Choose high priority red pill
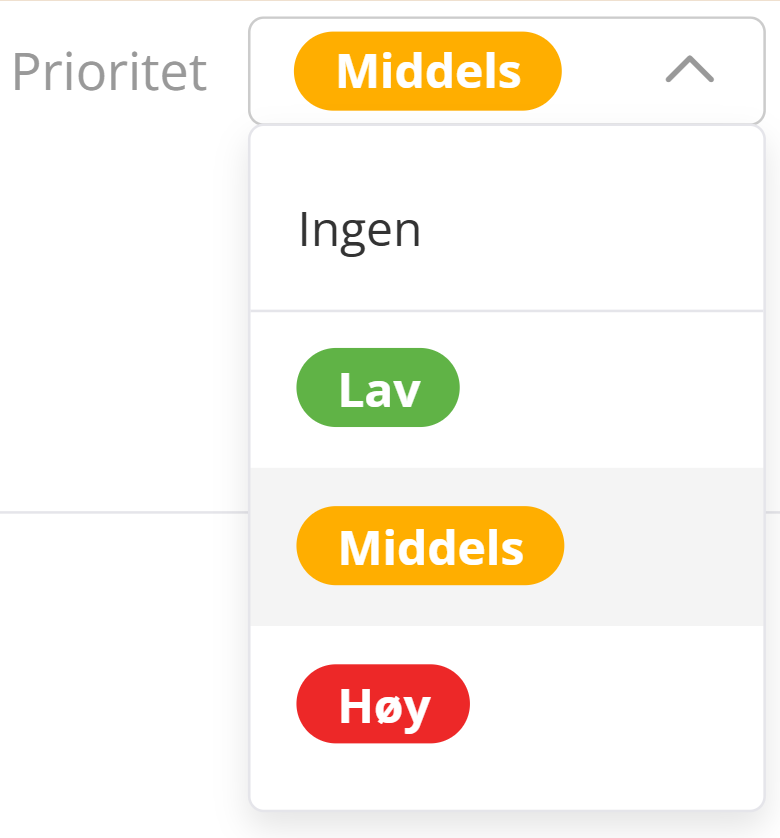This screenshot has height=838, width=780. [x=383, y=704]
